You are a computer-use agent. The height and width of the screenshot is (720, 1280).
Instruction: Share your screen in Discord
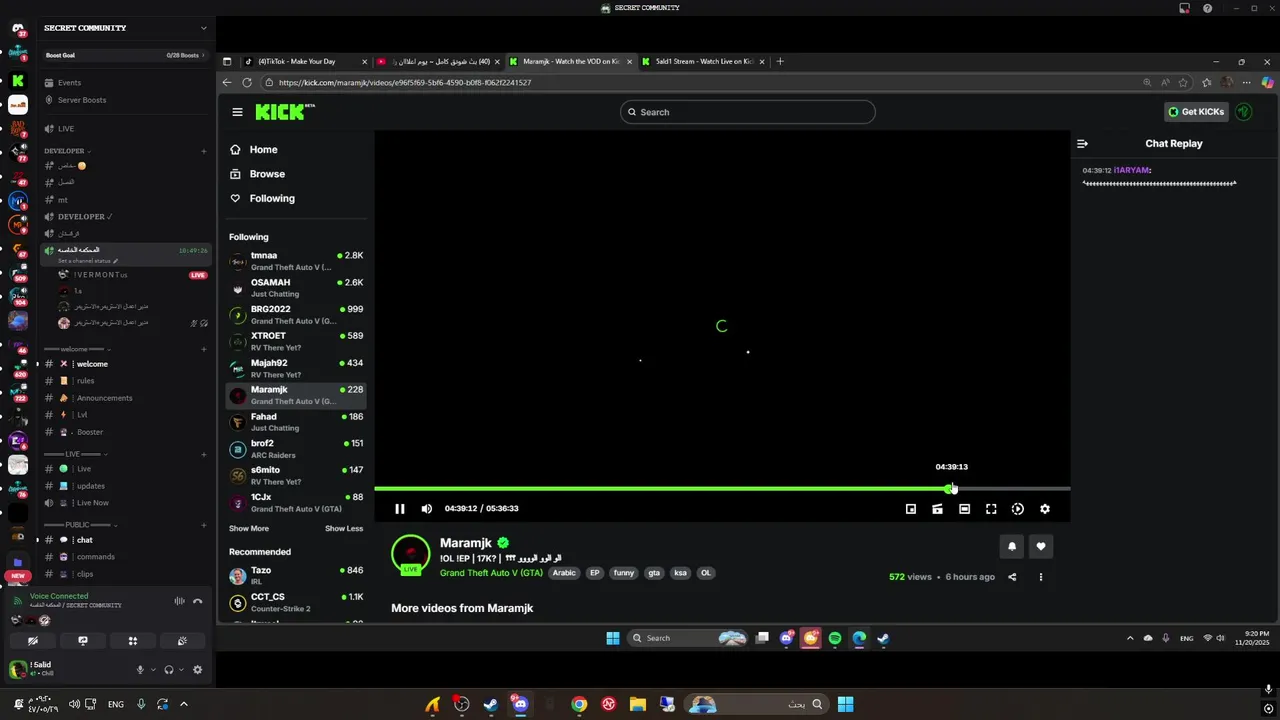tap(83, 641)
